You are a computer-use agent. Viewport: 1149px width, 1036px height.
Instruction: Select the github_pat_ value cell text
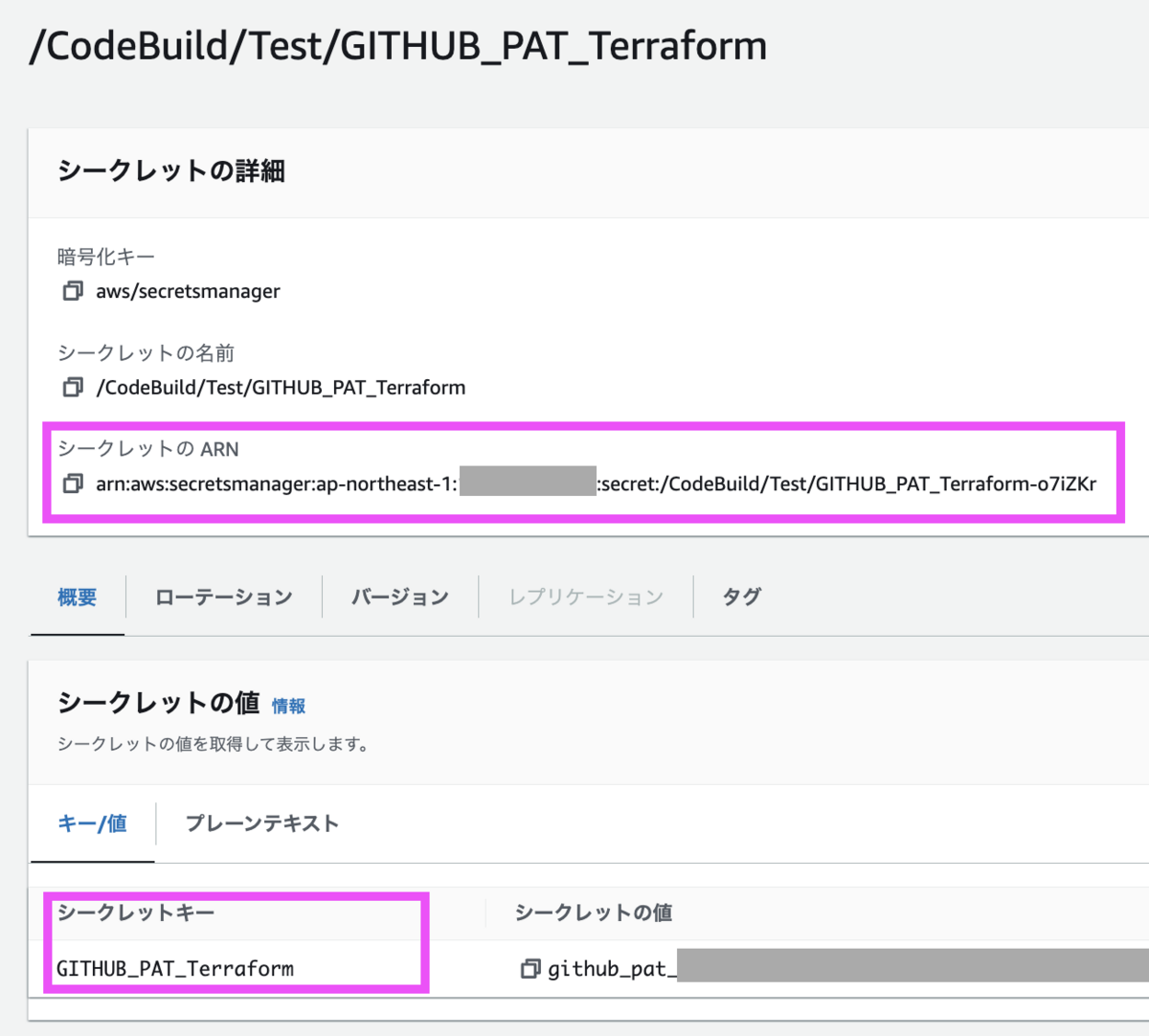coord(613,969)
